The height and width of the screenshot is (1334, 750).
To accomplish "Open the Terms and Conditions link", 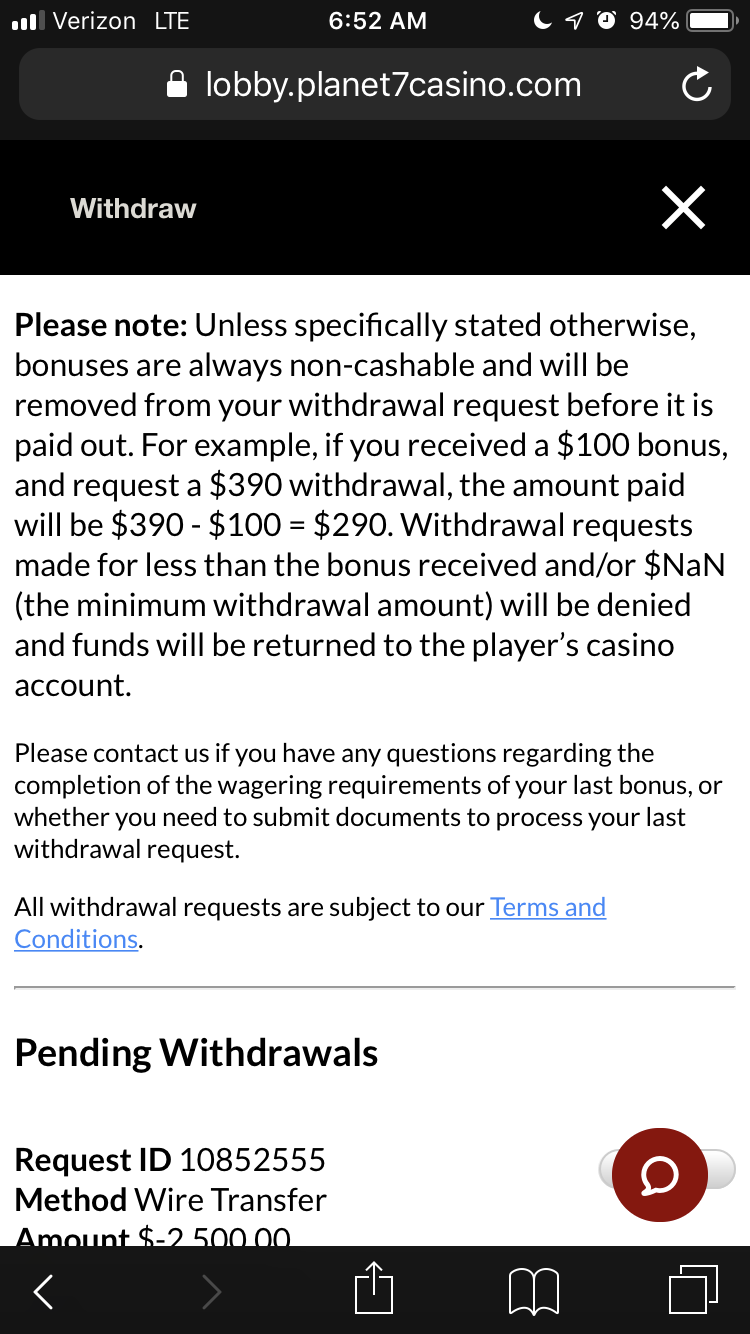I will [x=310, y=923].
